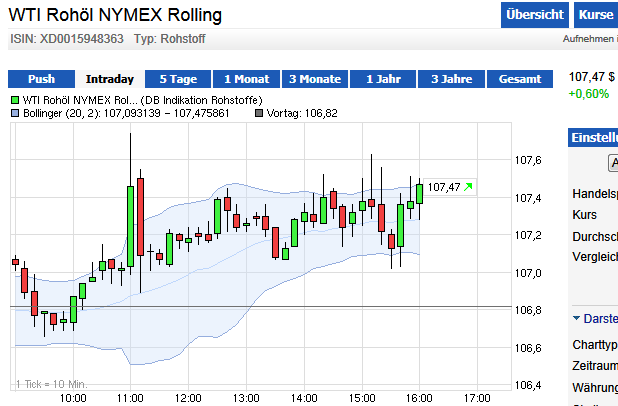Select the 1 Jahr chart range
Viewport: 618px width, 406px height.
[383, 79]
